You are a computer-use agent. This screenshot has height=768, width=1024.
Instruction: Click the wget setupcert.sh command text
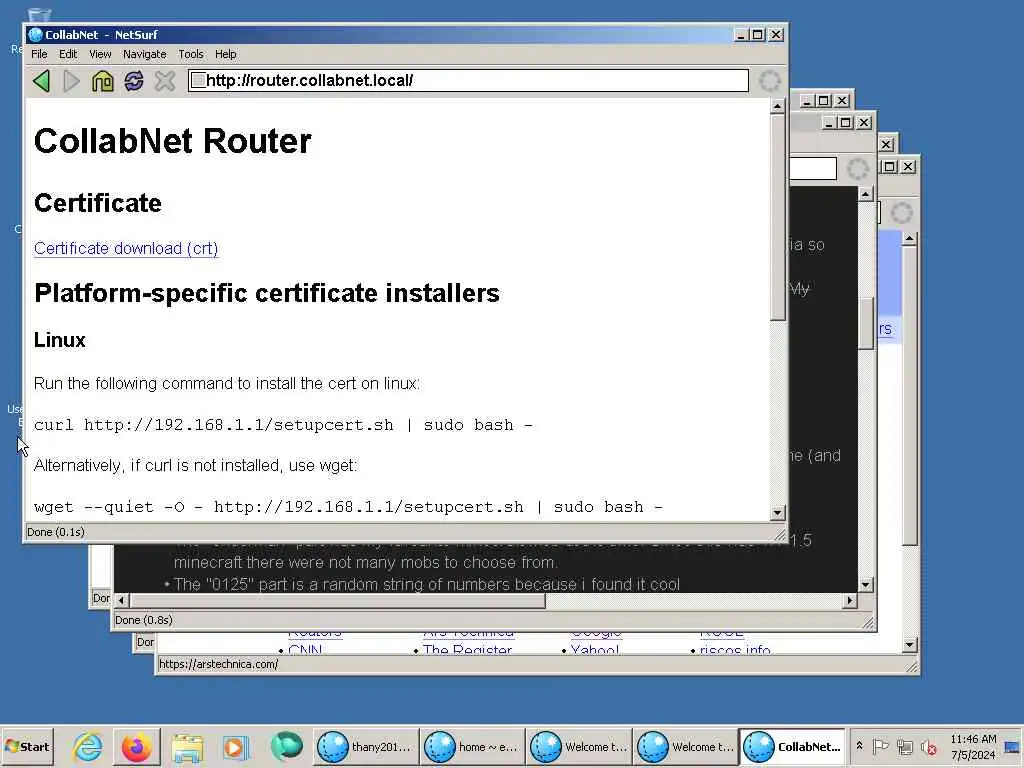point(348,507)
